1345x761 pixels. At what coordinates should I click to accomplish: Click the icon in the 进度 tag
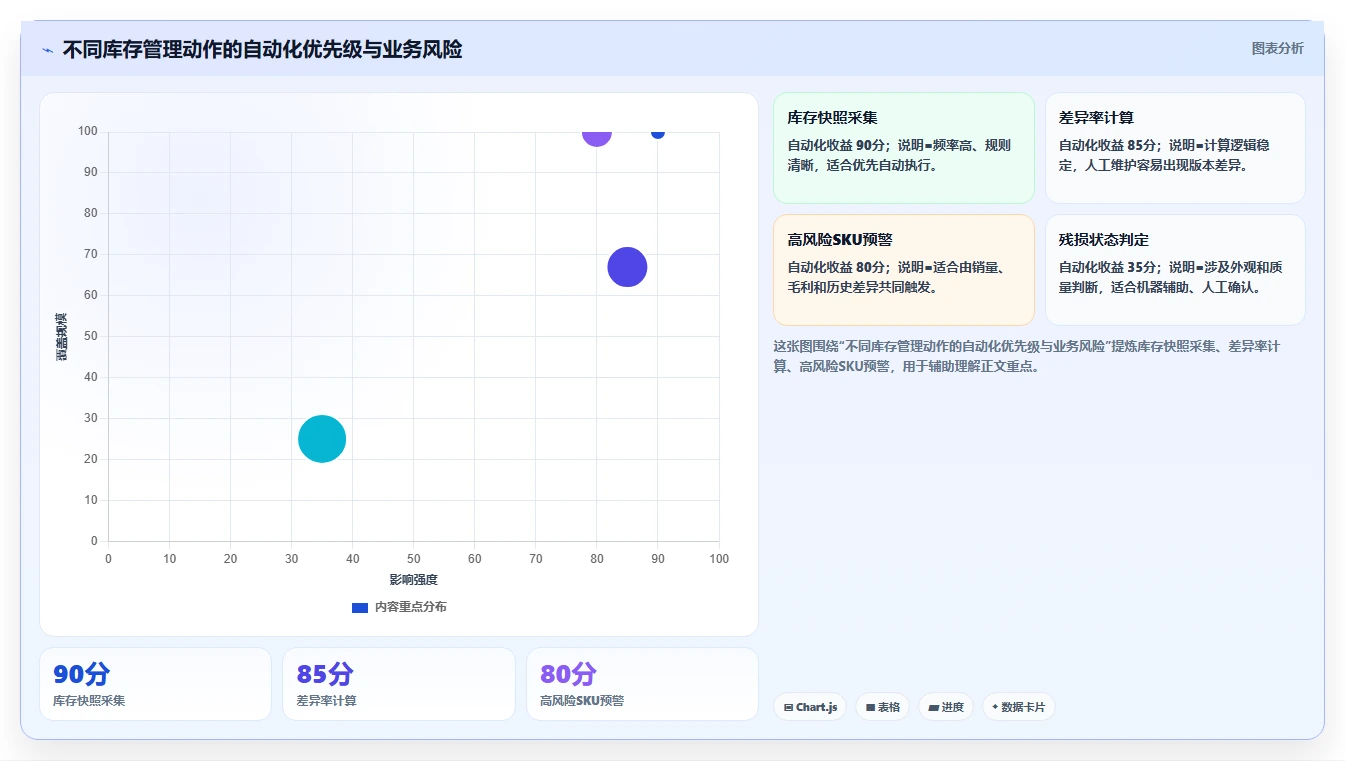point(933,707)
